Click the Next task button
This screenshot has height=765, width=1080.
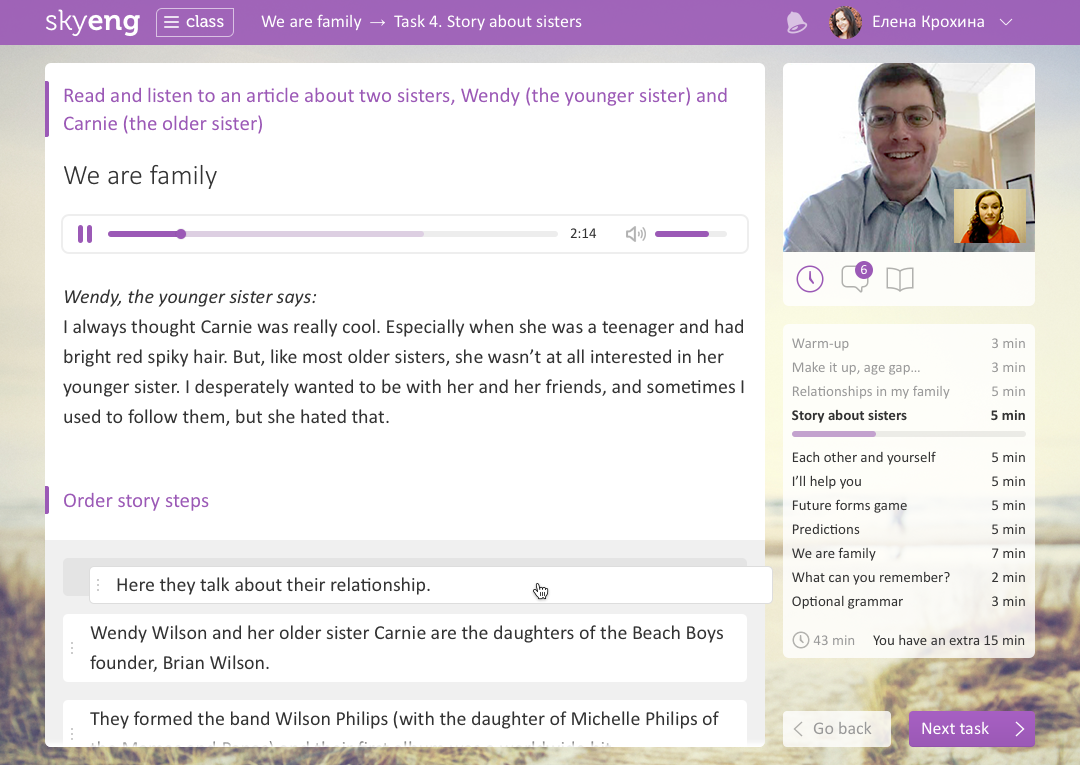(x=972, y=729)
